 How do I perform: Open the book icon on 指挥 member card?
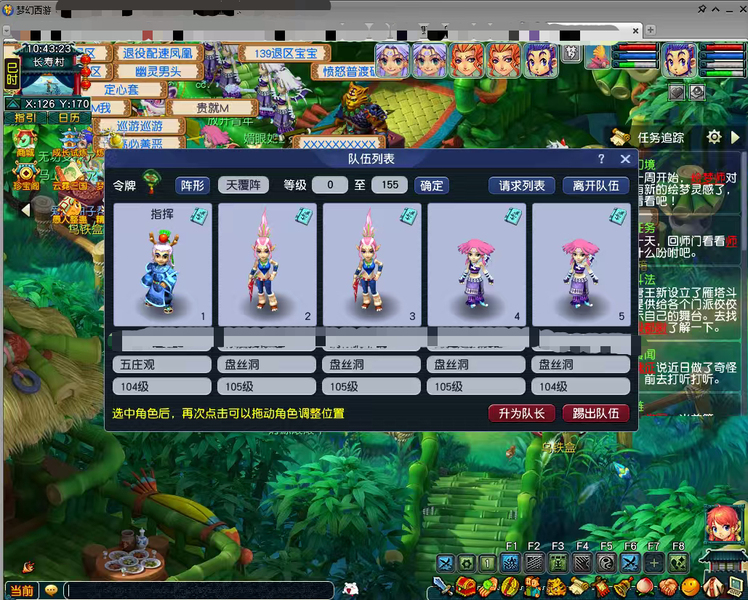pyautogui.click(x=199, y=216)
